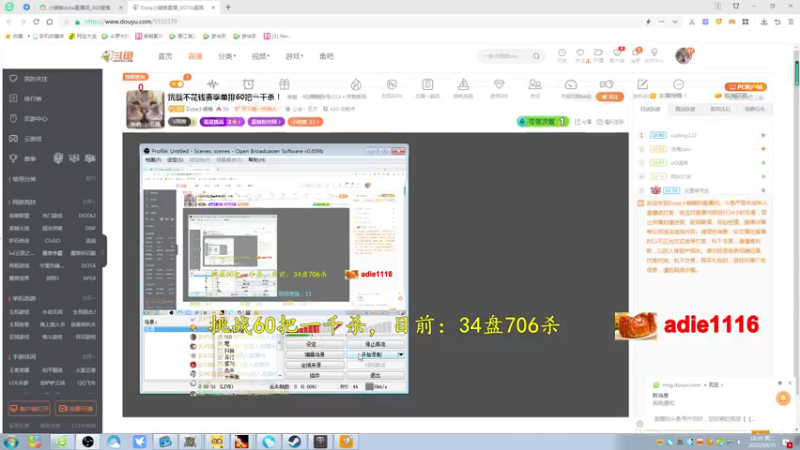Click the pulse waveform icon in stream toolbar
Screen dimensions: 800x450
212,84
